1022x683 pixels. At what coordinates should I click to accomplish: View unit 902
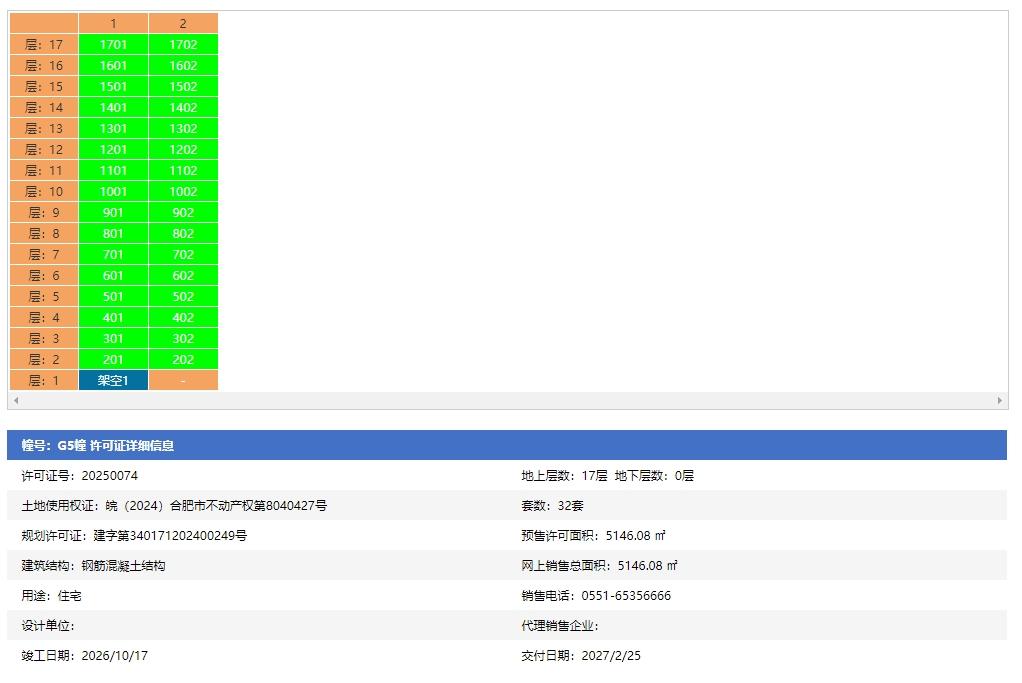tap(183, 212)
